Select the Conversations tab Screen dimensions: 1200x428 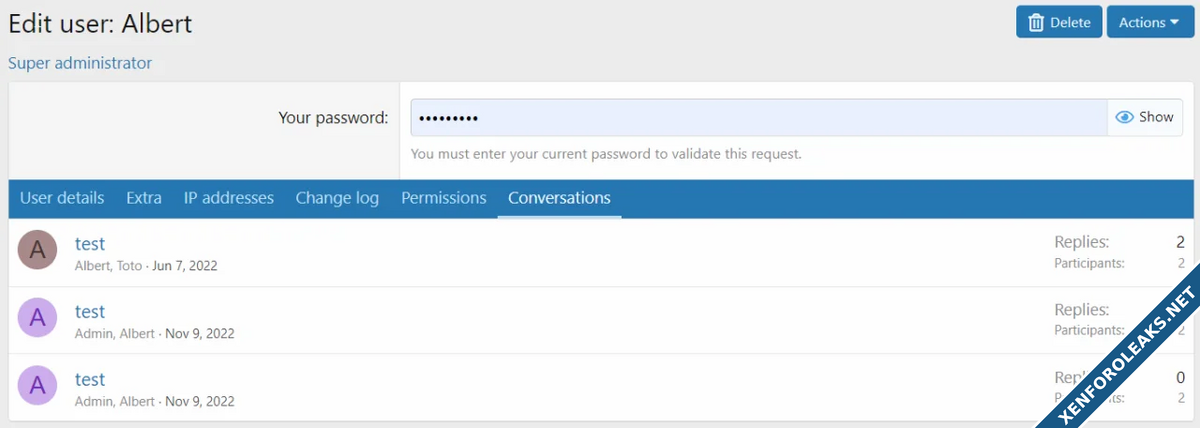(559, 198)
